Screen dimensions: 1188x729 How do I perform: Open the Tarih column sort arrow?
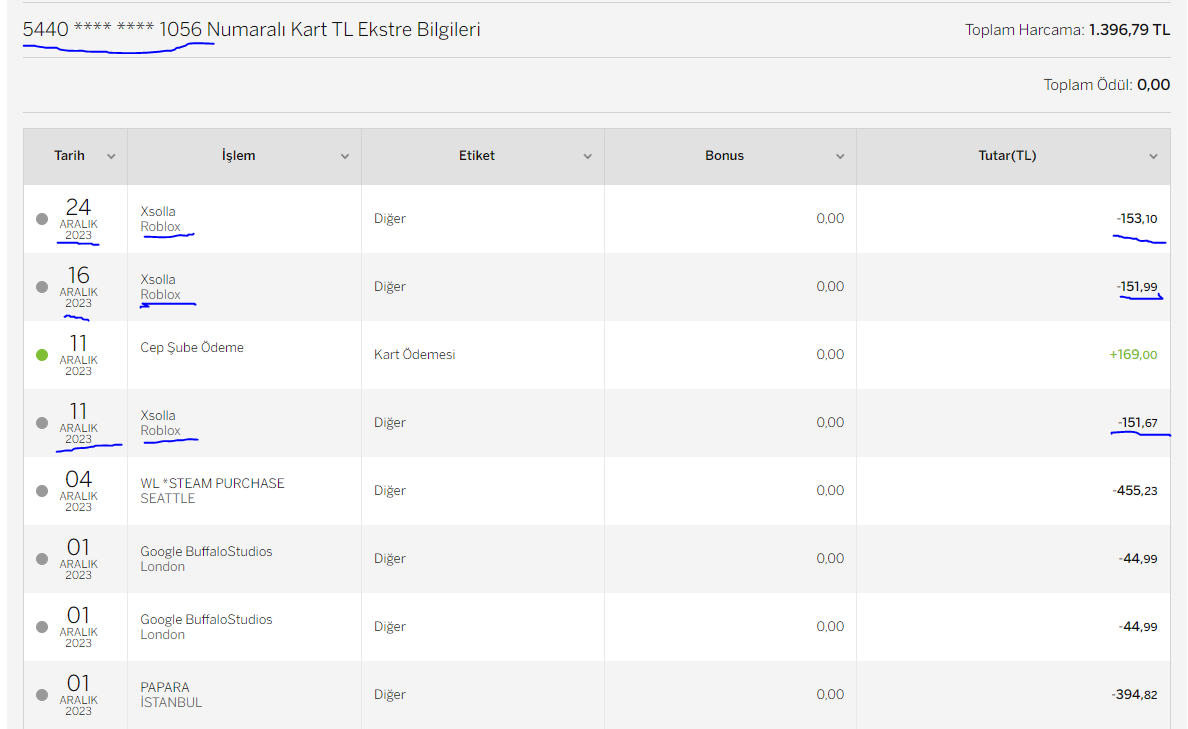pyautogui.click(x=111, y=156)
